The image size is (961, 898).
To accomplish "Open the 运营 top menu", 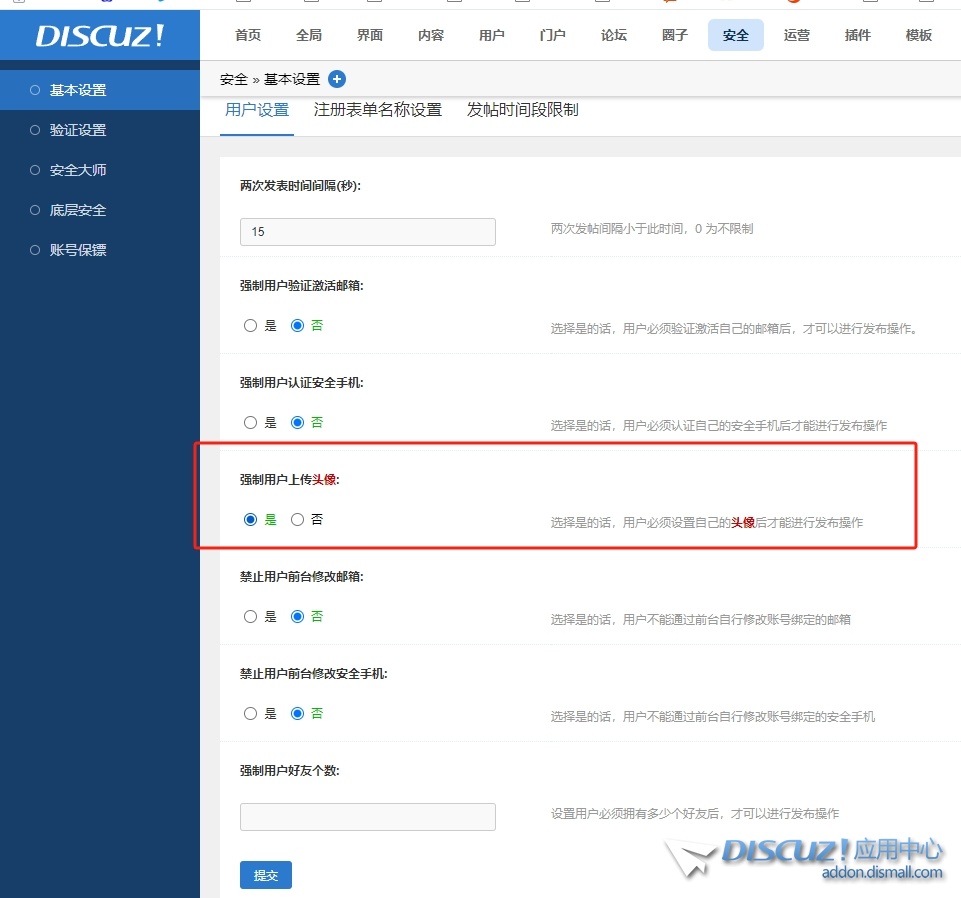I will (797, 35).
